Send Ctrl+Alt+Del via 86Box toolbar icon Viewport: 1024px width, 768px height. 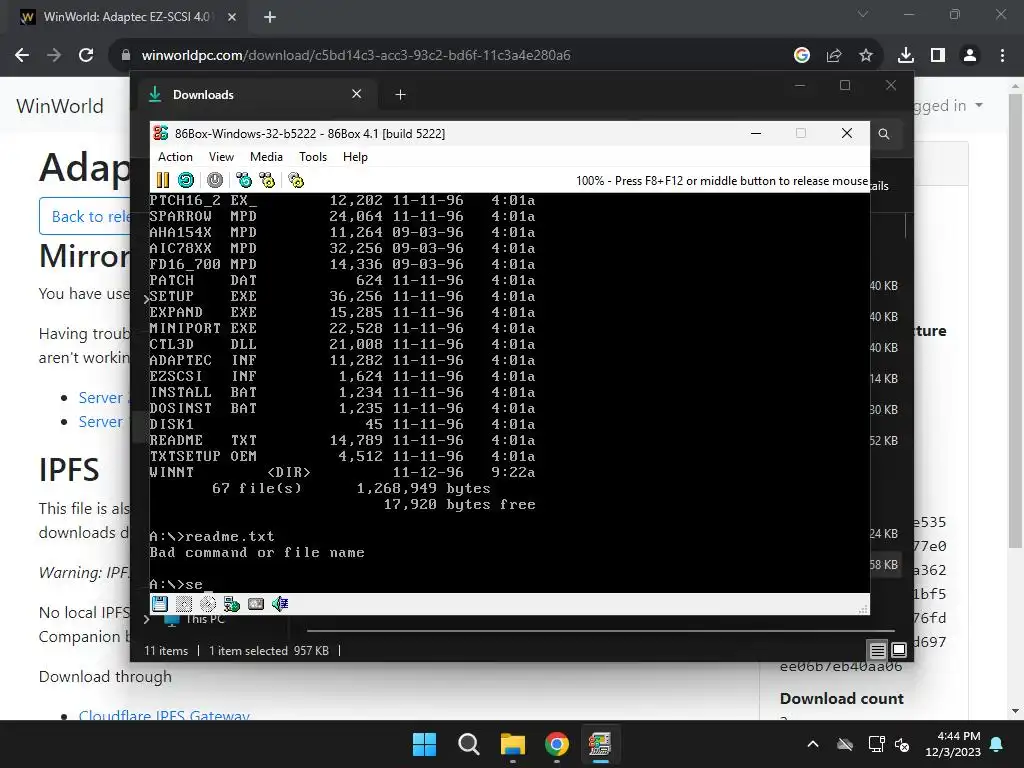244,180
